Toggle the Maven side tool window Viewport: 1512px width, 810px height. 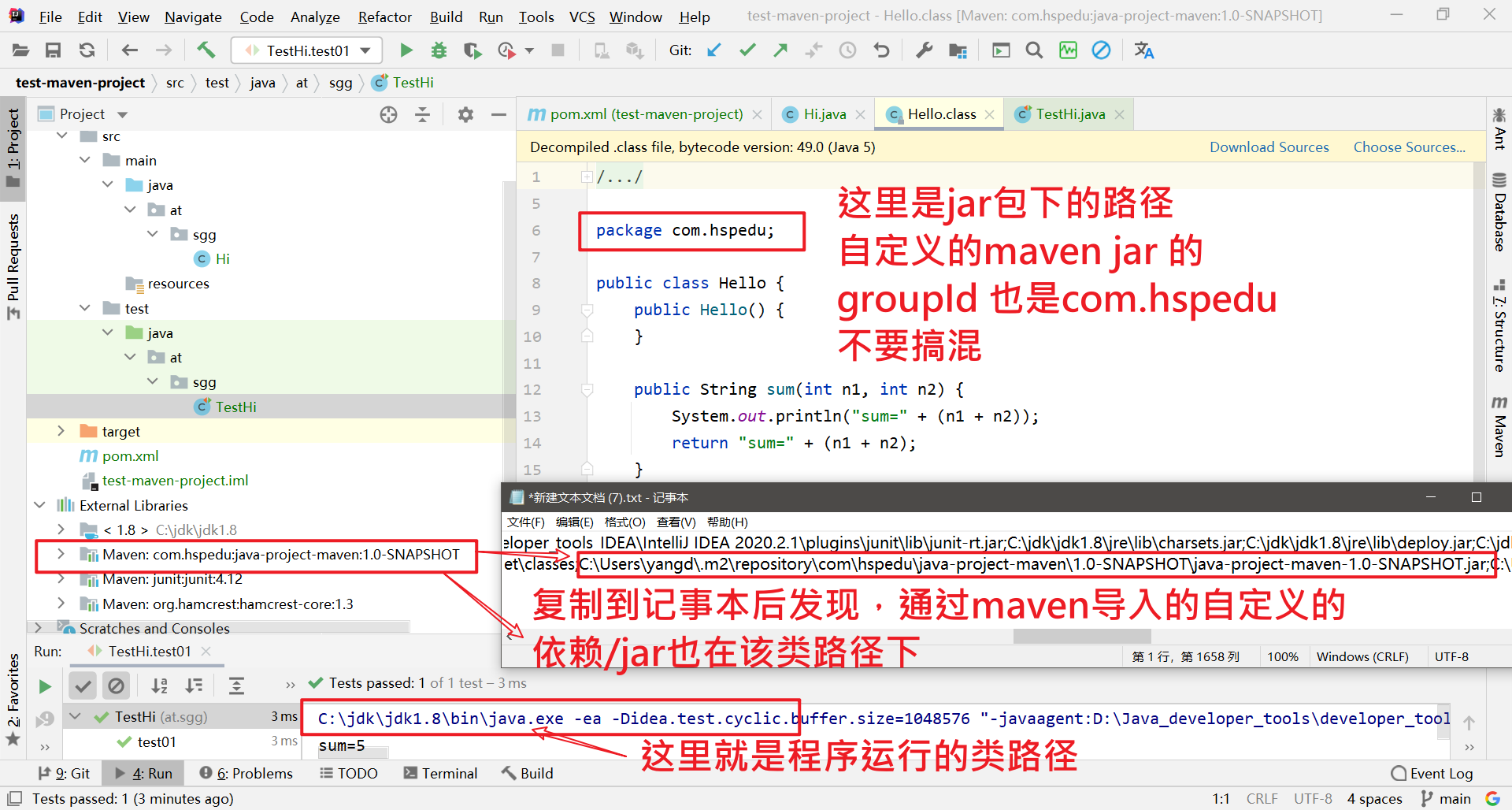tap(1499, 426)
